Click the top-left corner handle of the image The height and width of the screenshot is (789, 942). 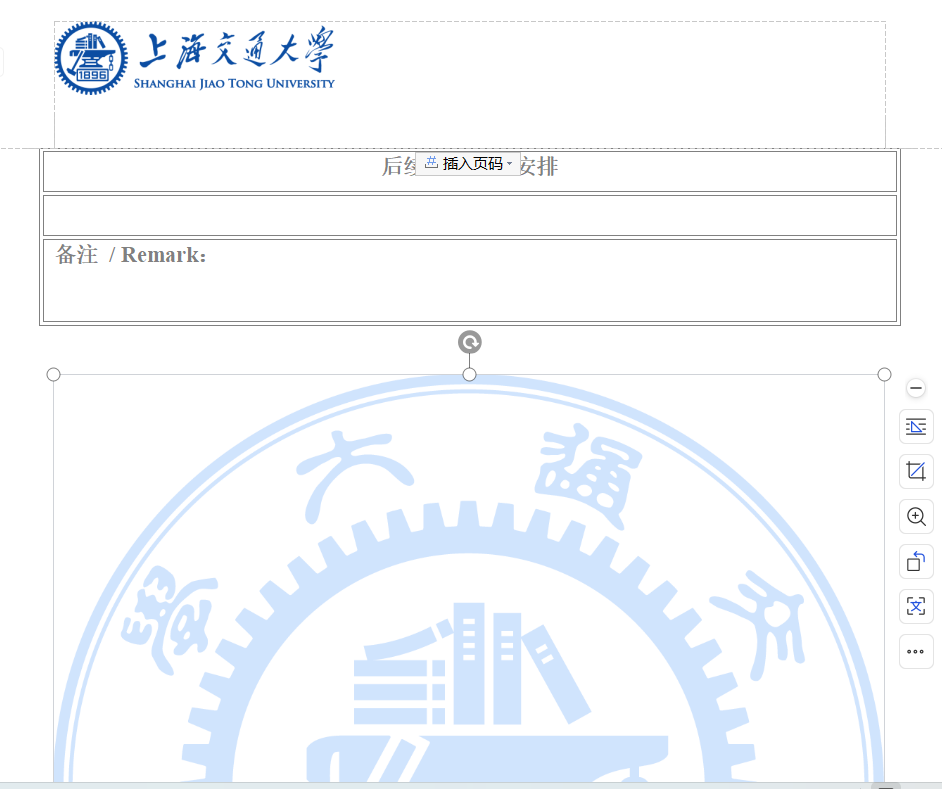tap(53, 374)
